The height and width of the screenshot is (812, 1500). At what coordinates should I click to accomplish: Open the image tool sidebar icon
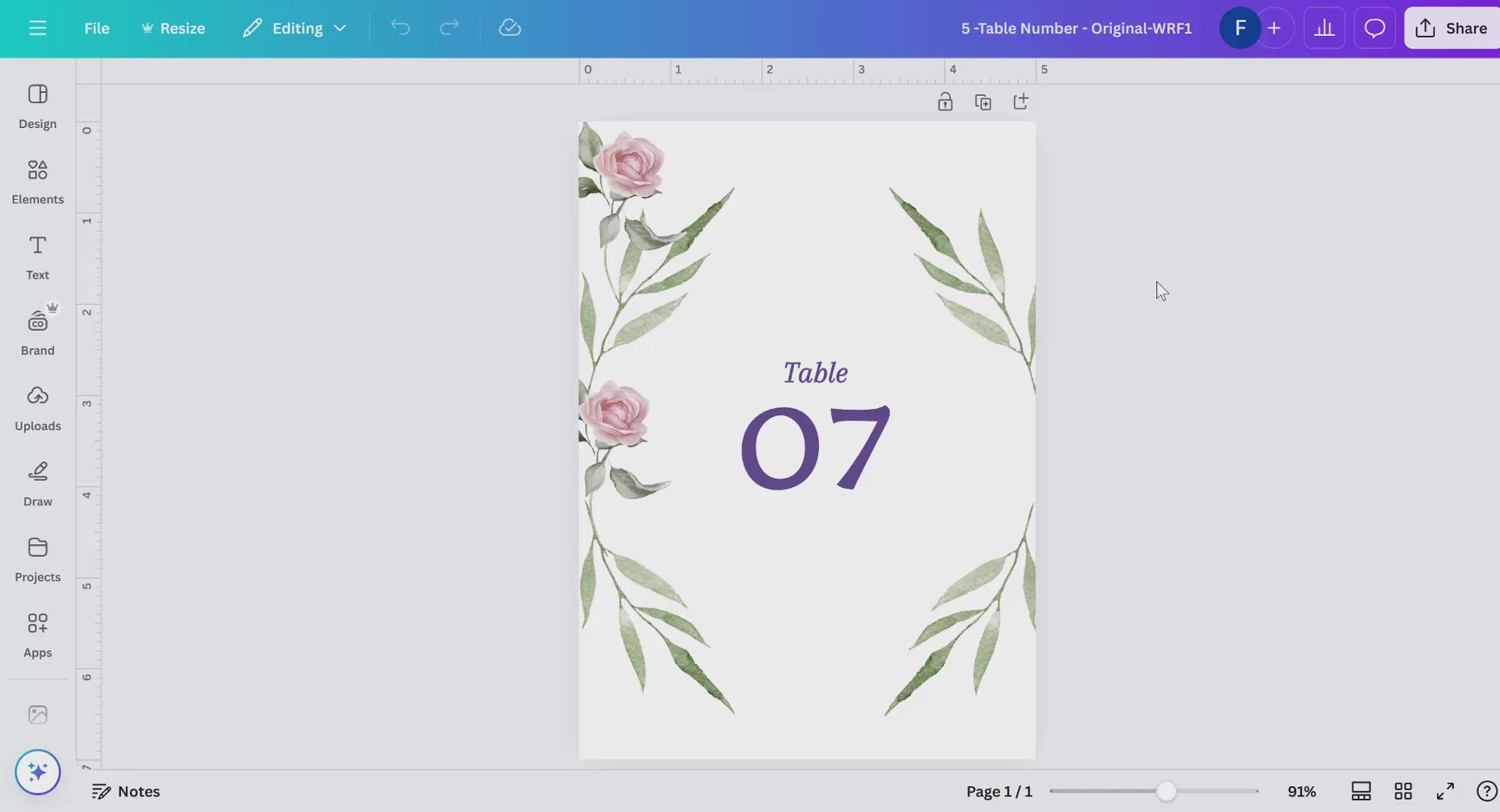pos(37,714)
